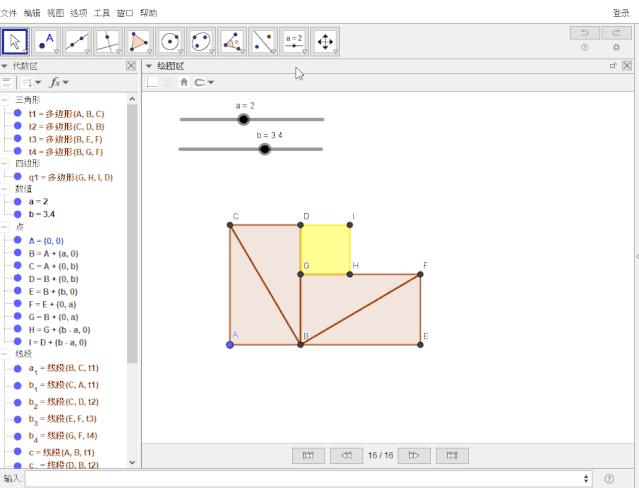Close the algebra view panel
Screen dimensions: 639x488
(131, 66)
